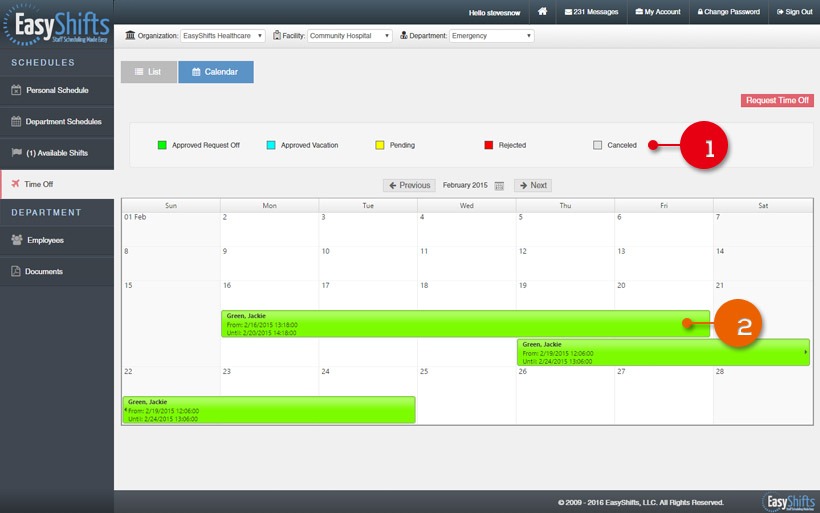
Task: Click the gray Canceled swatch
Action: click(x=597, y=145)
